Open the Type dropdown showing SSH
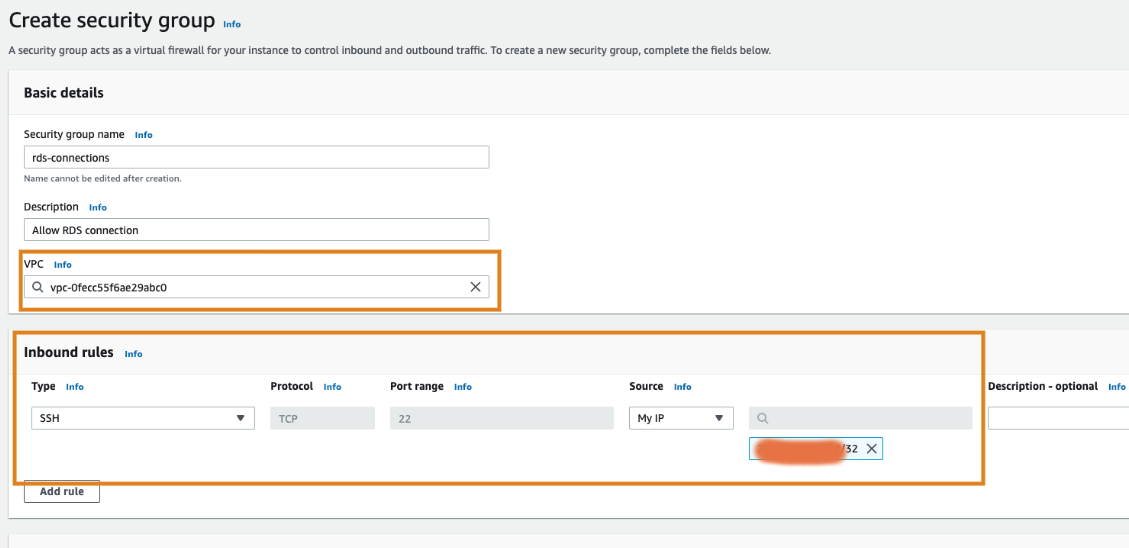1129x548 pixels. (140, 419)
